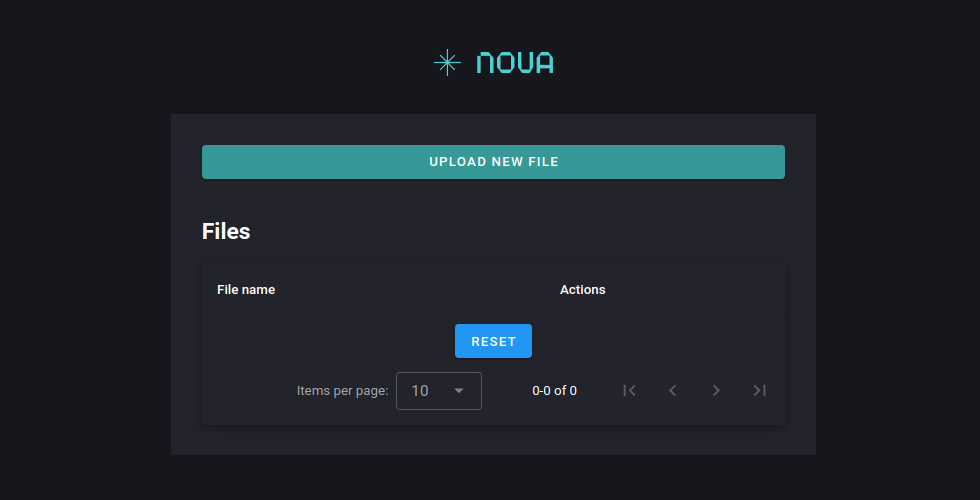Go to first page icon
The width and height of the screenshot is (980, 500).
tap(629, 391)
